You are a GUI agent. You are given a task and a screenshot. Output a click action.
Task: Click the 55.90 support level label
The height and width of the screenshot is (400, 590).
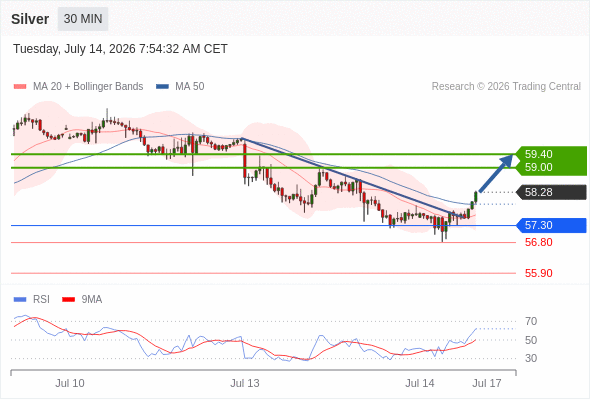point(538,273)
